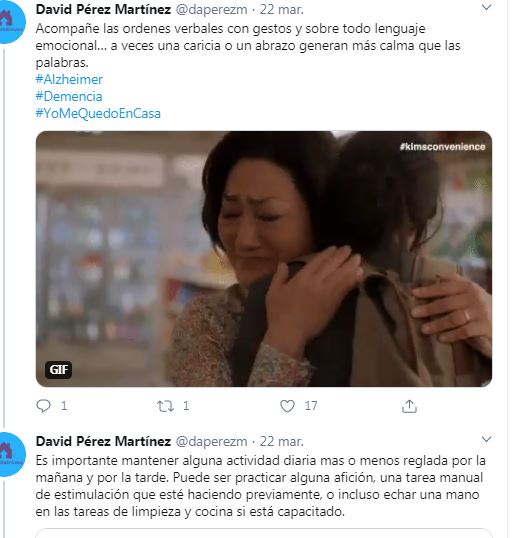Like the tweet with 17 likes
514x538 pixels.
pyautogui.click(x=287, y=406)
